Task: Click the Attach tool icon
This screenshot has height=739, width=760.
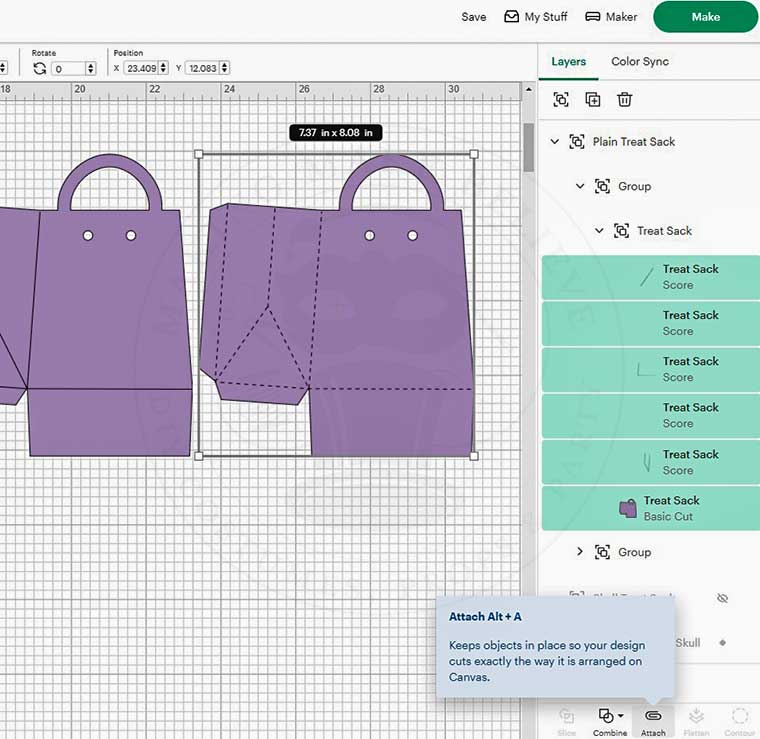Action: [x=653, y=716]
